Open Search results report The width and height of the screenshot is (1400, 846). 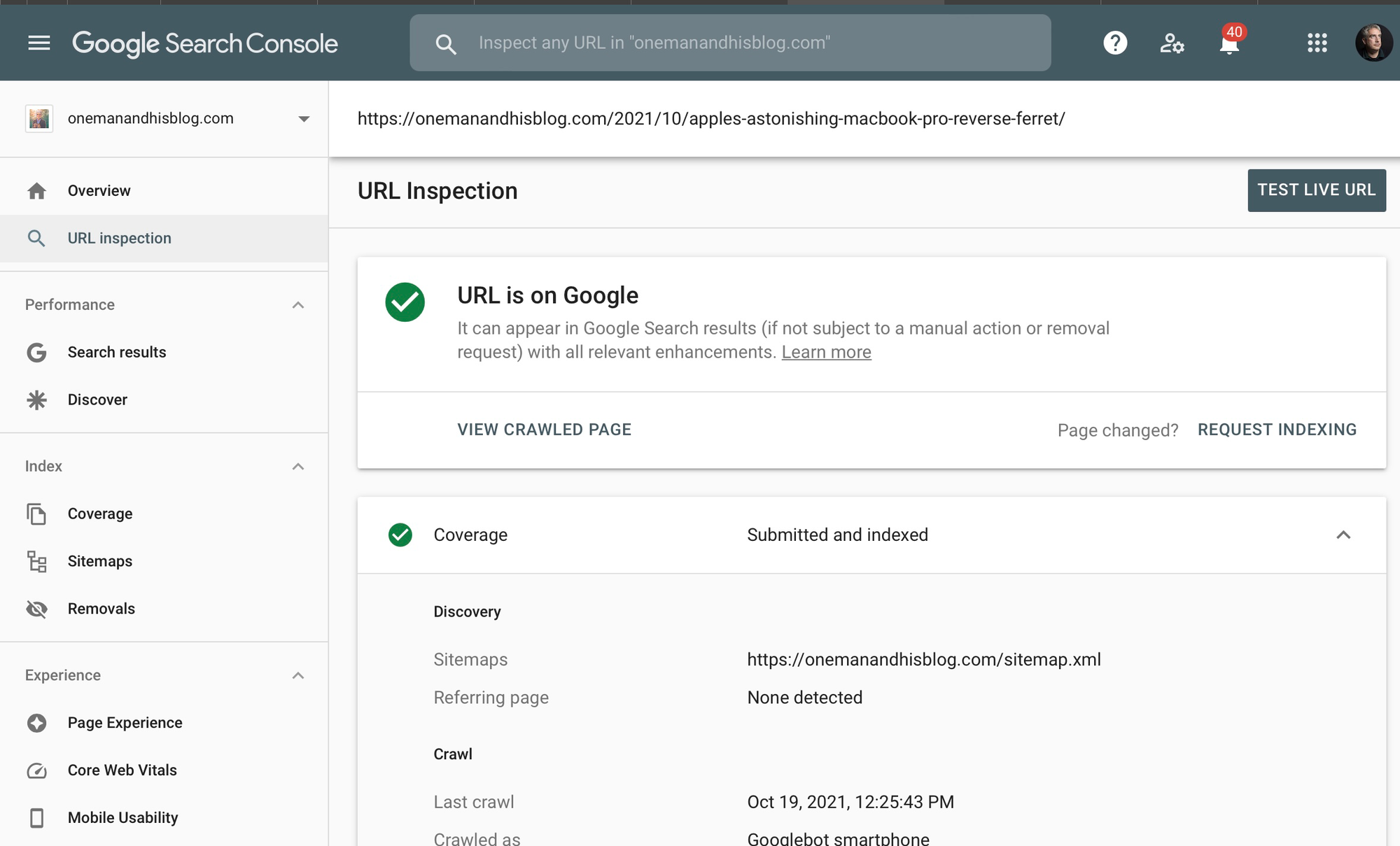click(116, 352)
